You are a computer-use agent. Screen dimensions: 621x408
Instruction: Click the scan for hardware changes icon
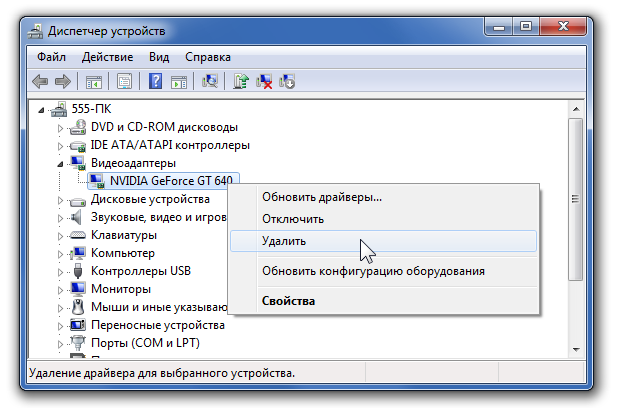[210, 81]
